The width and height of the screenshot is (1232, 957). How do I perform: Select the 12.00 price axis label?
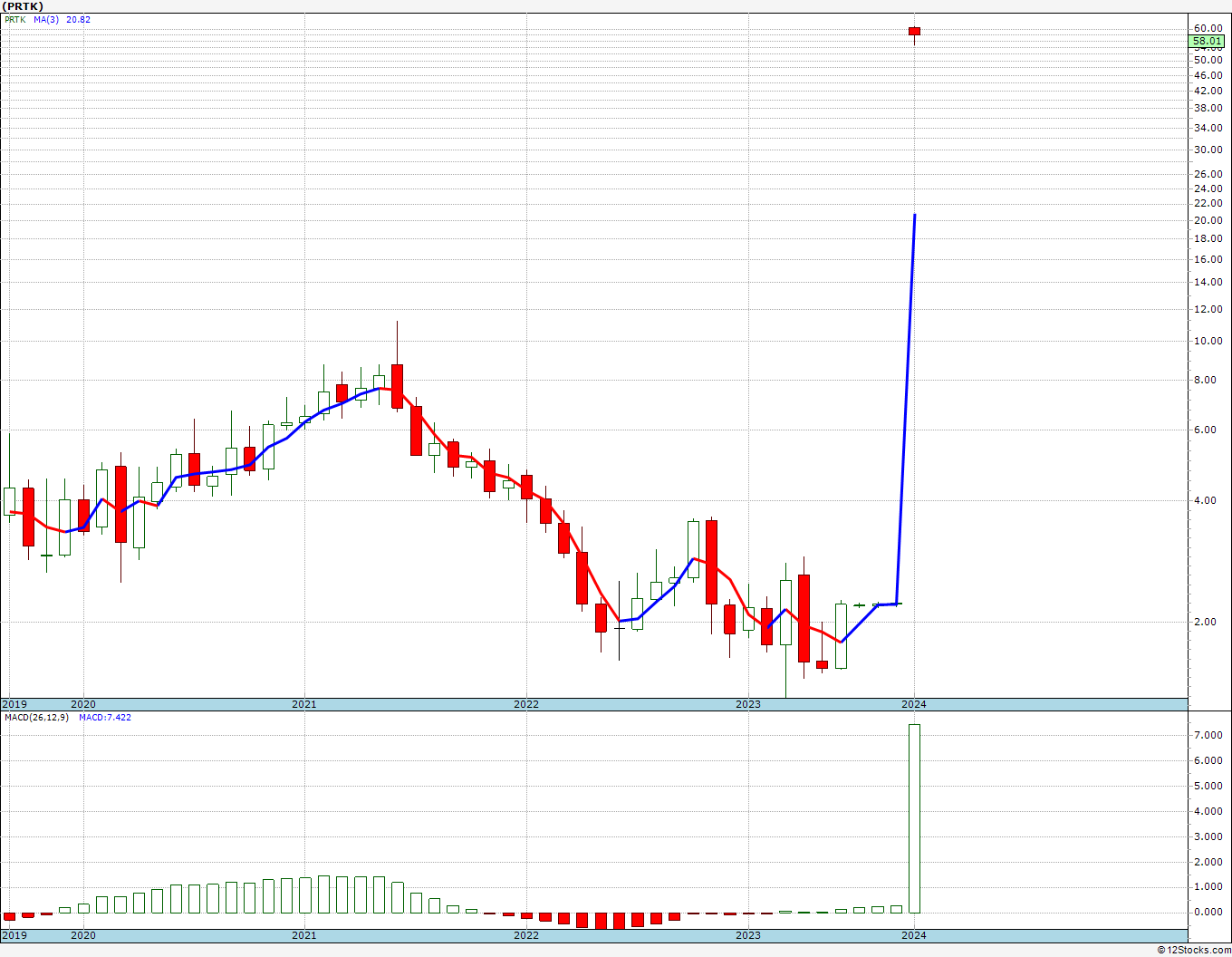coord(1208,309)
